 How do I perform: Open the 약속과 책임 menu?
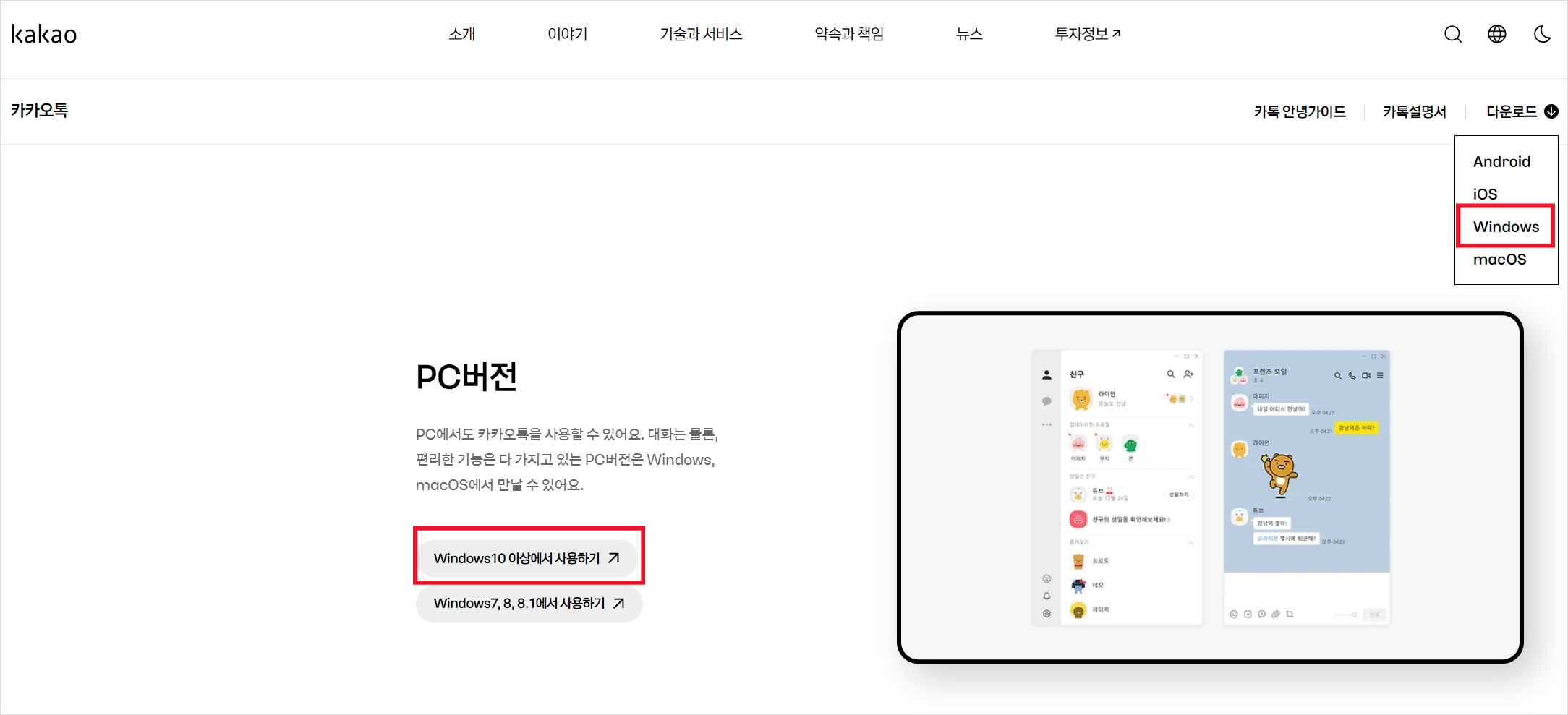(849, 34)
